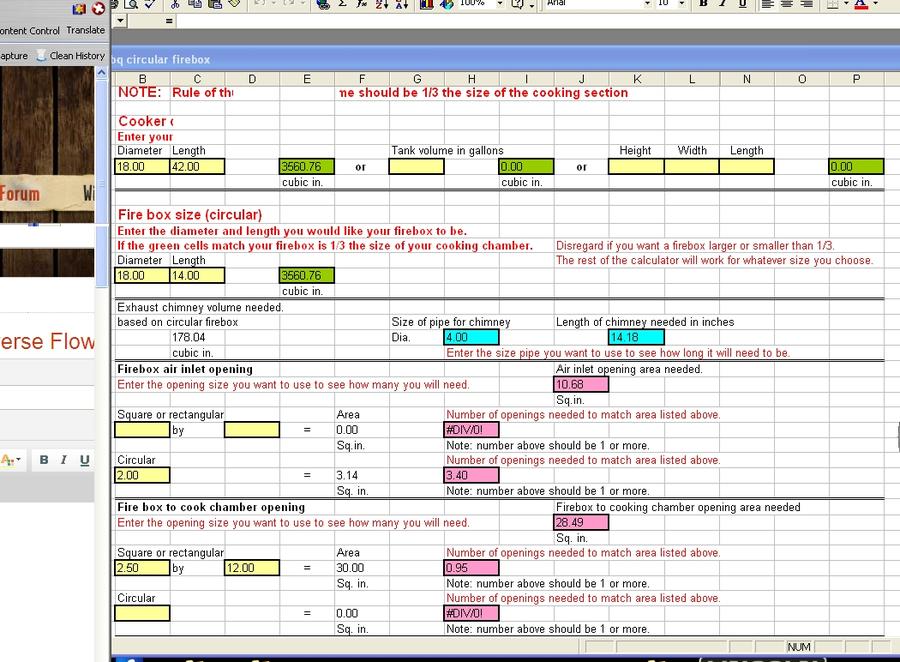
Task: Open the font size dropdown showing 10
Action: pos(683,4)
